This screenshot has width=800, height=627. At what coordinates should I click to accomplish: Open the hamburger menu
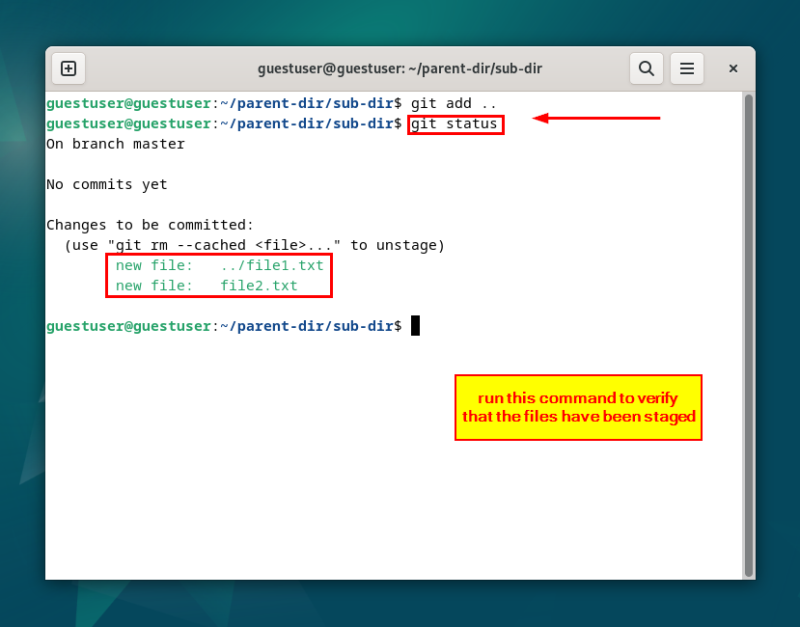pos(687,68)
